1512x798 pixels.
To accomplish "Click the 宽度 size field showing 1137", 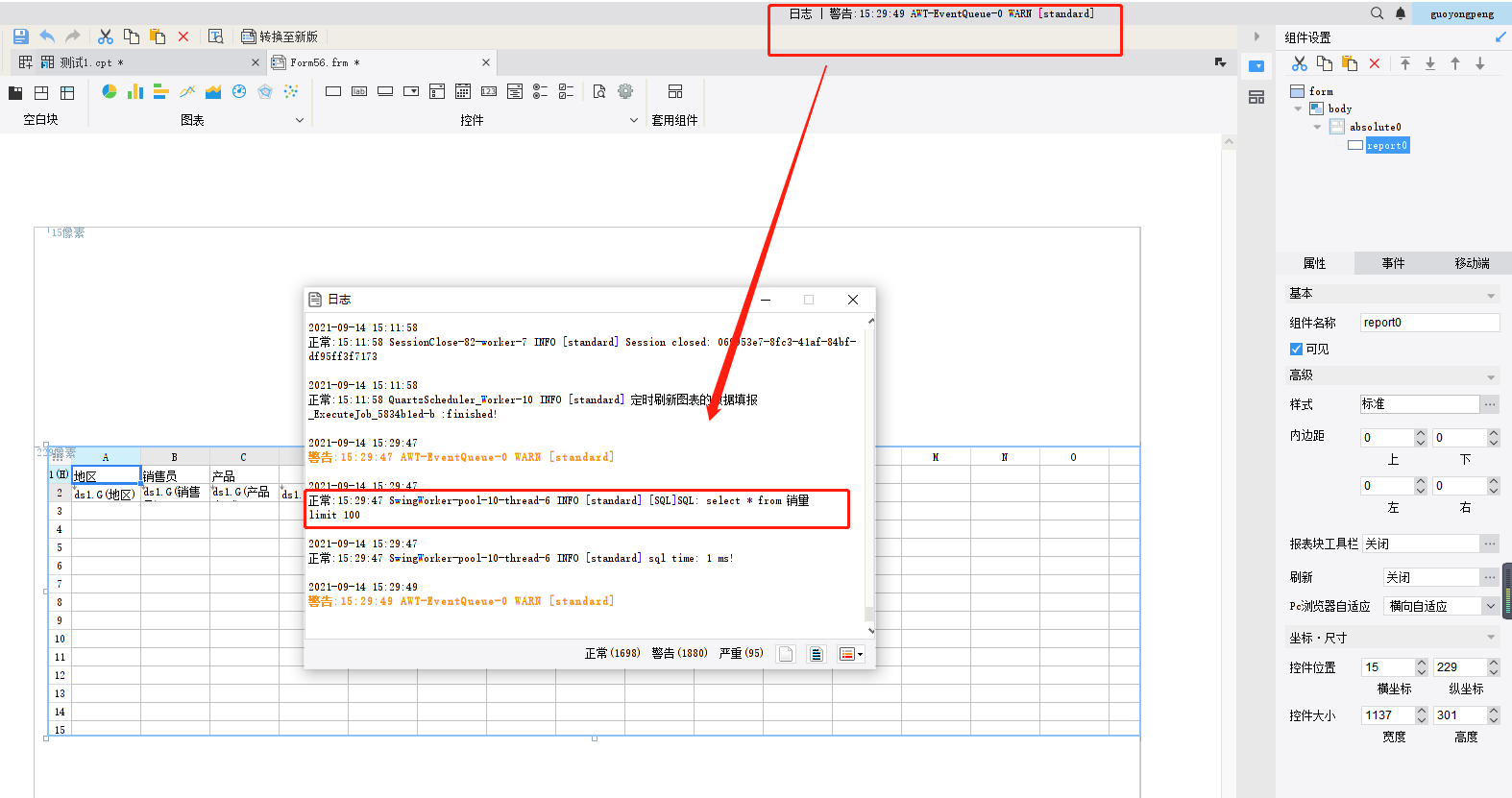I will pos(1387,714).
